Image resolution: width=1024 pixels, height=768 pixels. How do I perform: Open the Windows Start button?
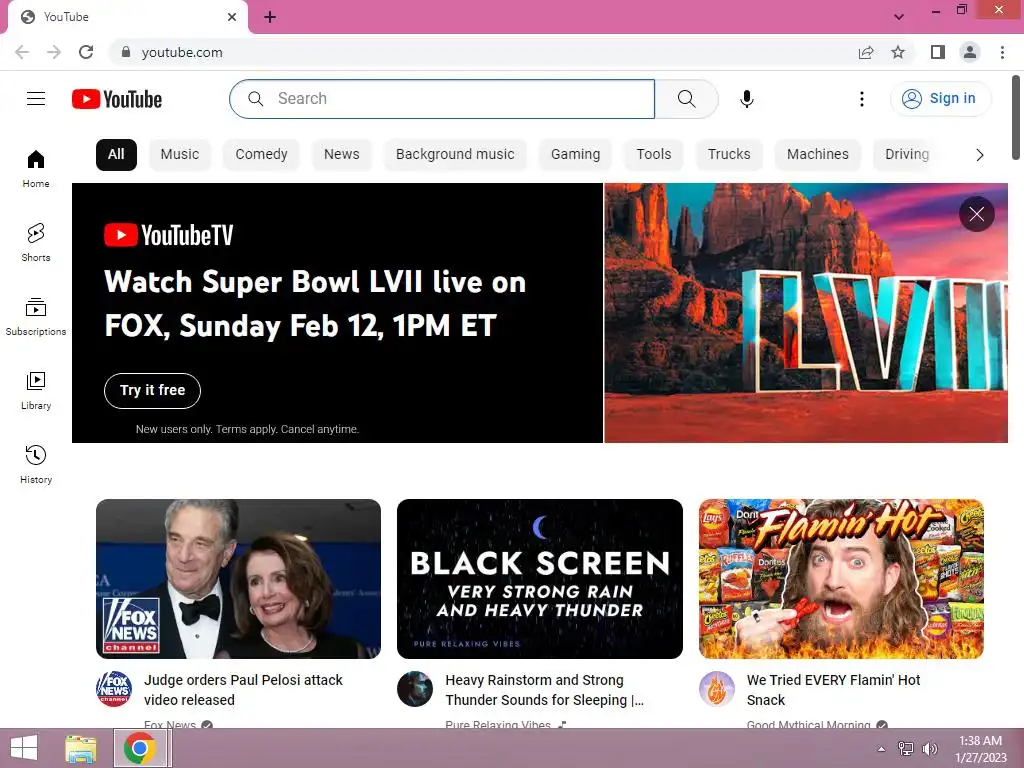[x=24, y=748]
